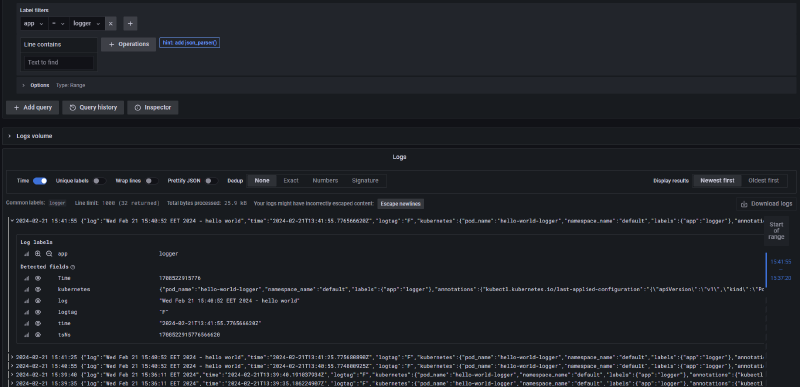Expand the 15:41:25 log row
This screenshot has width=800, height=387.
[12, 356]
